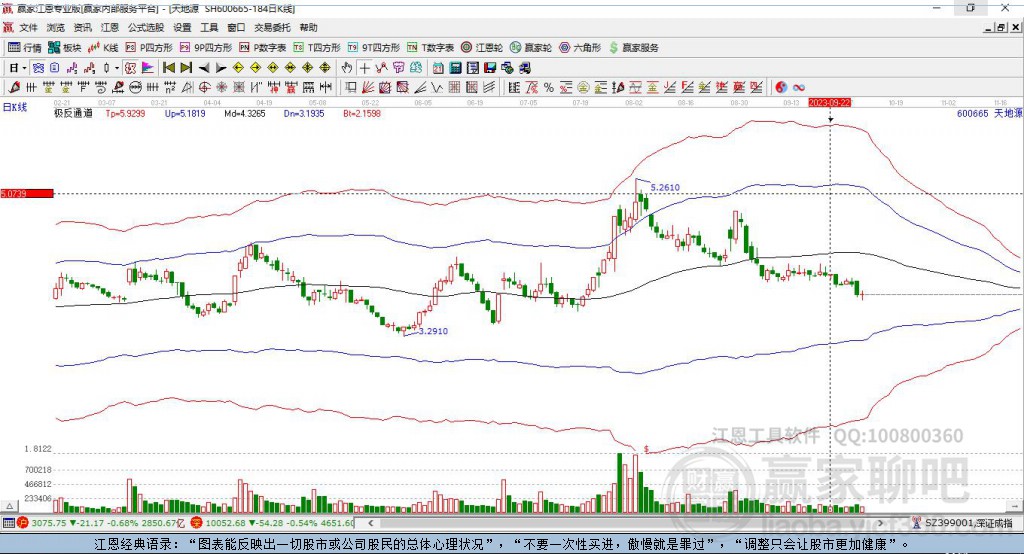Open the calendar date icon
This screenshot has height=554, width=1024.
click(x=438, y=68)
